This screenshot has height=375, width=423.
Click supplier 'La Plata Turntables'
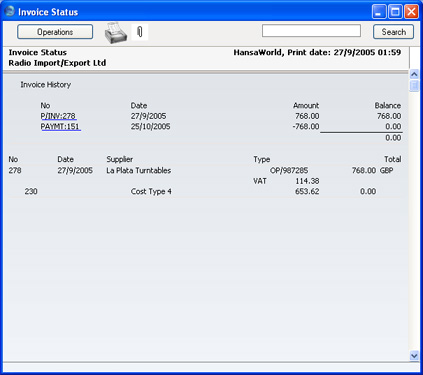(139, 170)
